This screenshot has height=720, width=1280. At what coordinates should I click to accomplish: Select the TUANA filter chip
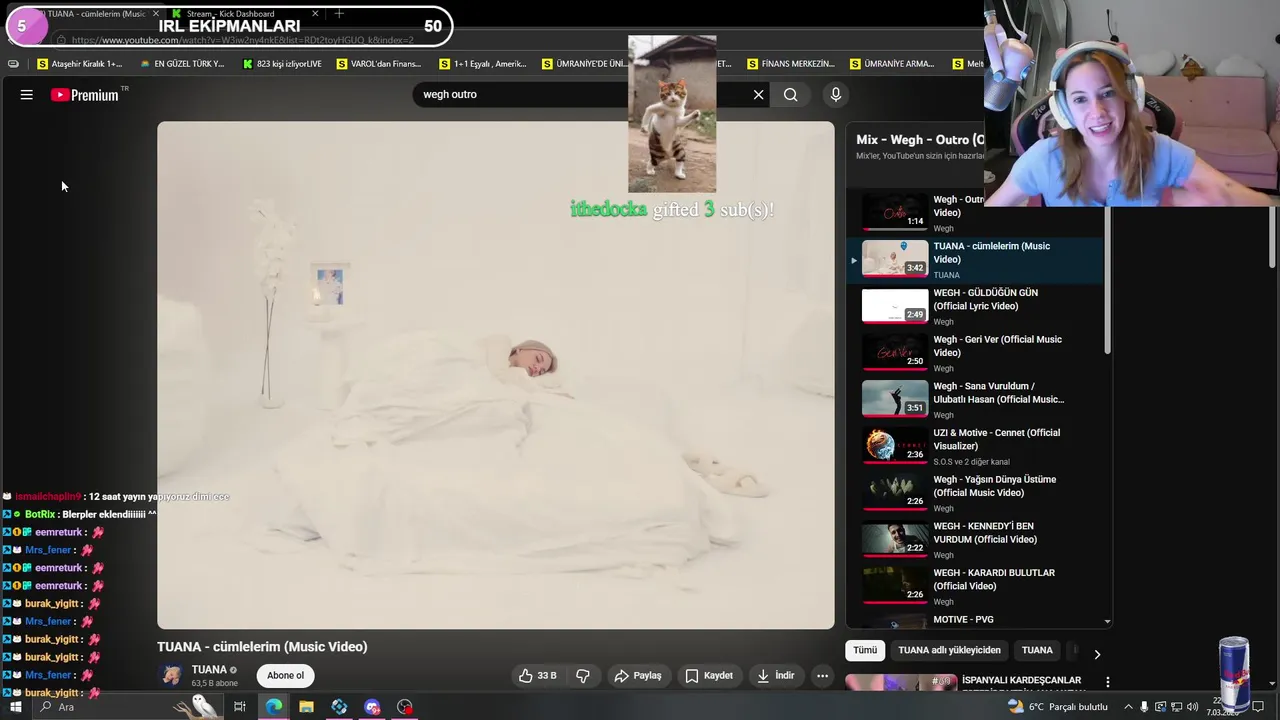click(x=1037, y=650)
